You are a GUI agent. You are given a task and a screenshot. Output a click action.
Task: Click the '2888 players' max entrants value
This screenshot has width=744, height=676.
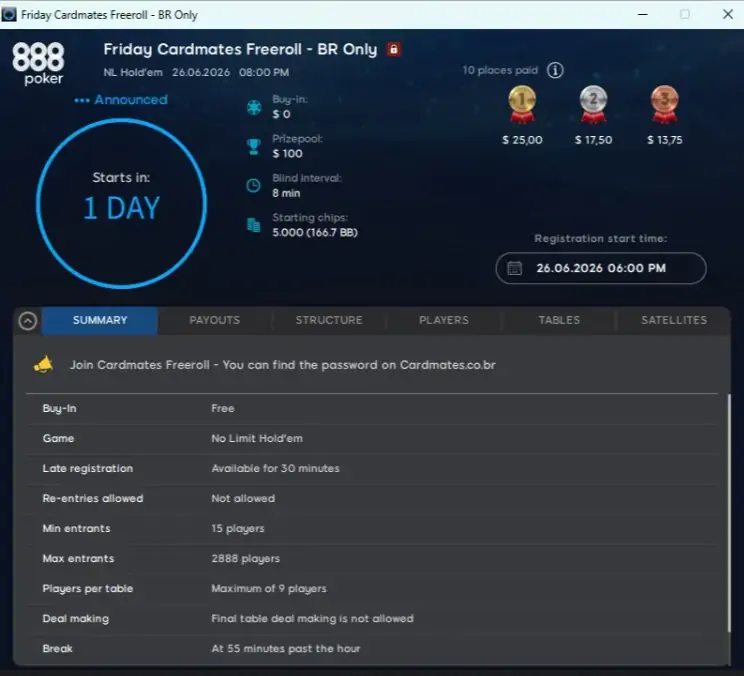coord(245,558)
